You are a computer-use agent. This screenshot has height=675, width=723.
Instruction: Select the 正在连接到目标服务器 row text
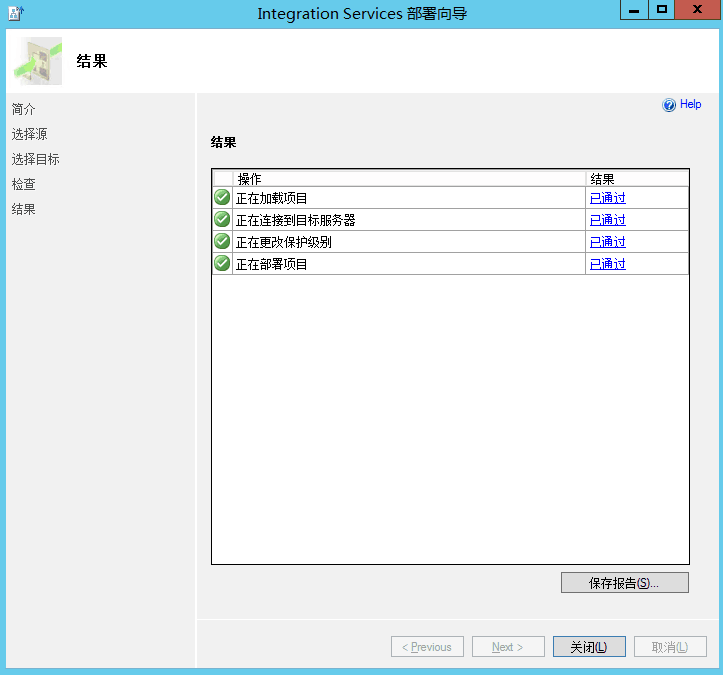[296, 220]
